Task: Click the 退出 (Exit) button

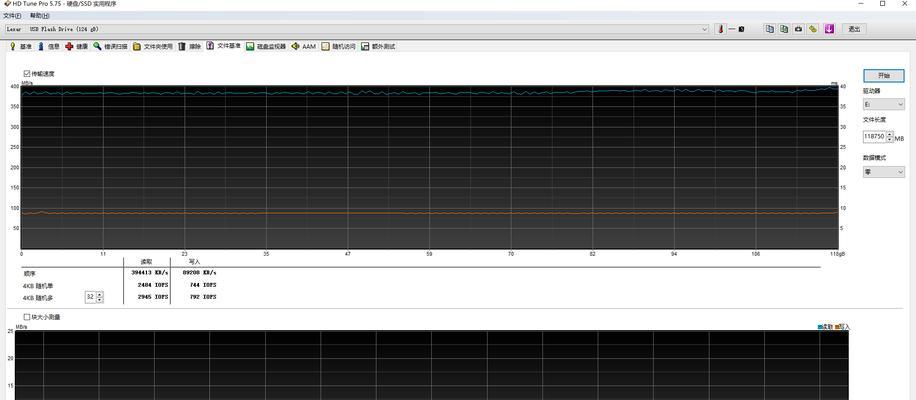Action: point(853,29)
